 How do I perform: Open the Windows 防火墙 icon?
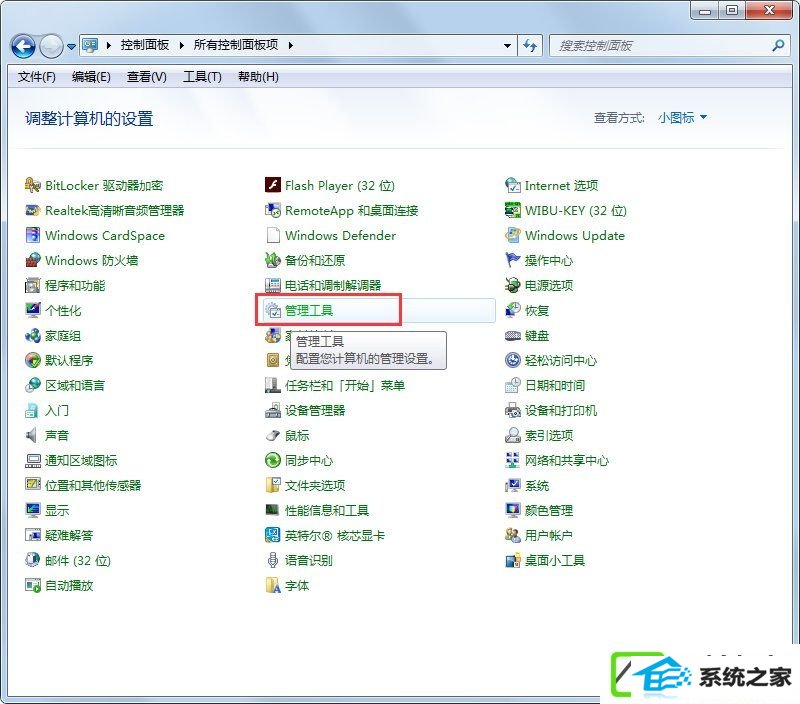[x=33, y=260]
